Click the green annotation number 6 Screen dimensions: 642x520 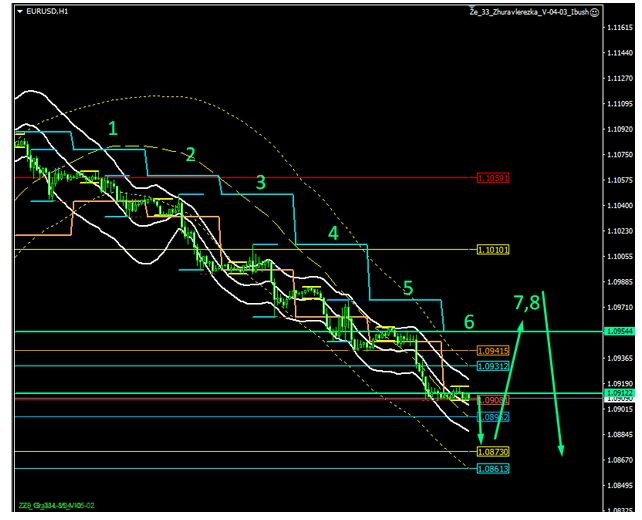click(468, 321)
